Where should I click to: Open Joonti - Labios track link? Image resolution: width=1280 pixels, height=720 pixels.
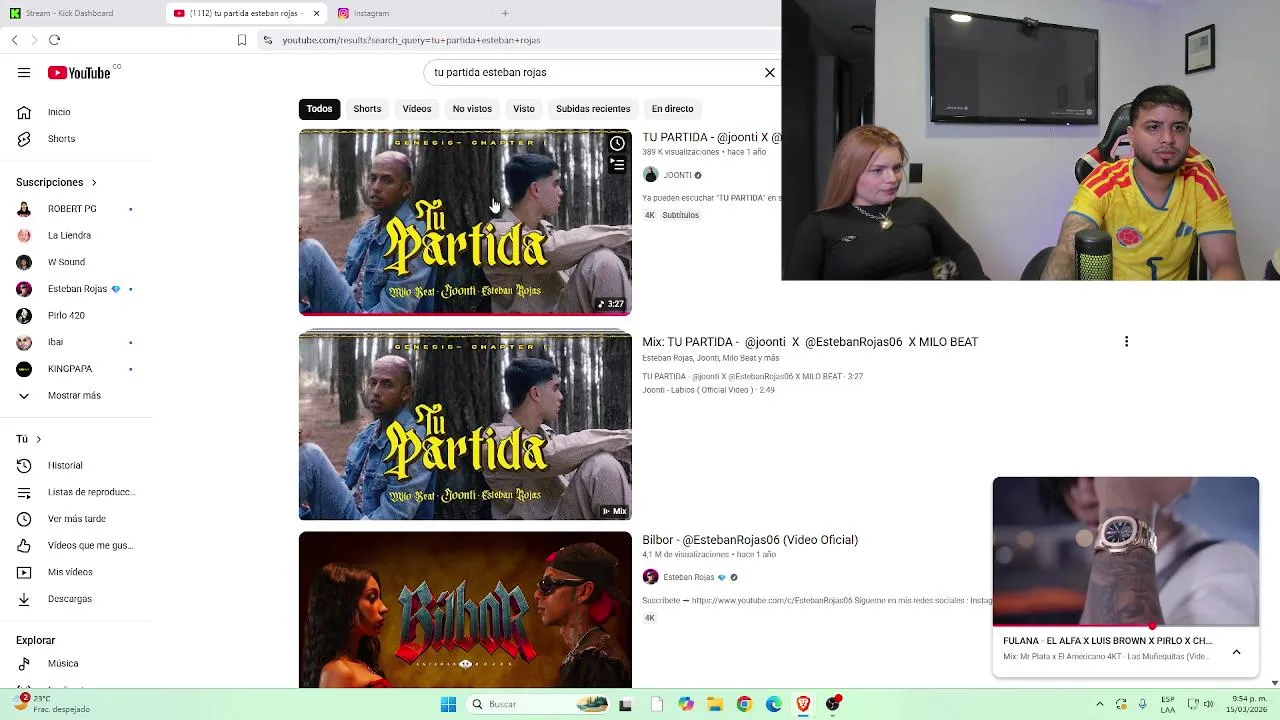(x=708, y=390)
